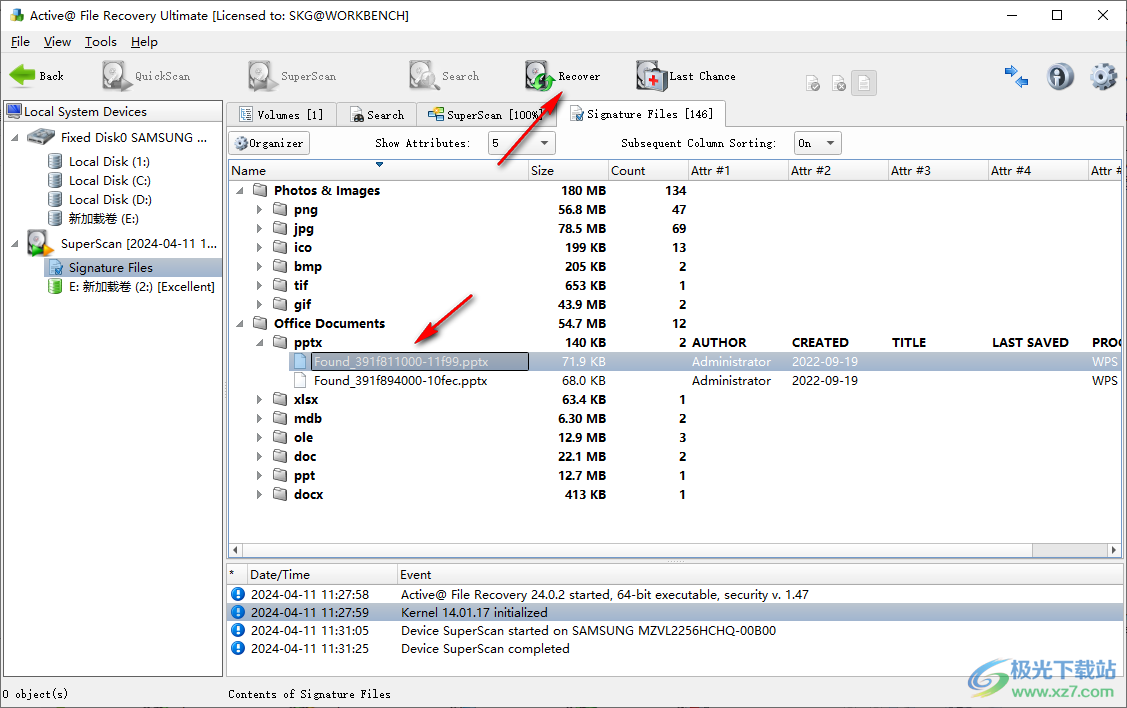Expand the png folder
Viewport: 1127px width, 708px height.
point(259,210)
